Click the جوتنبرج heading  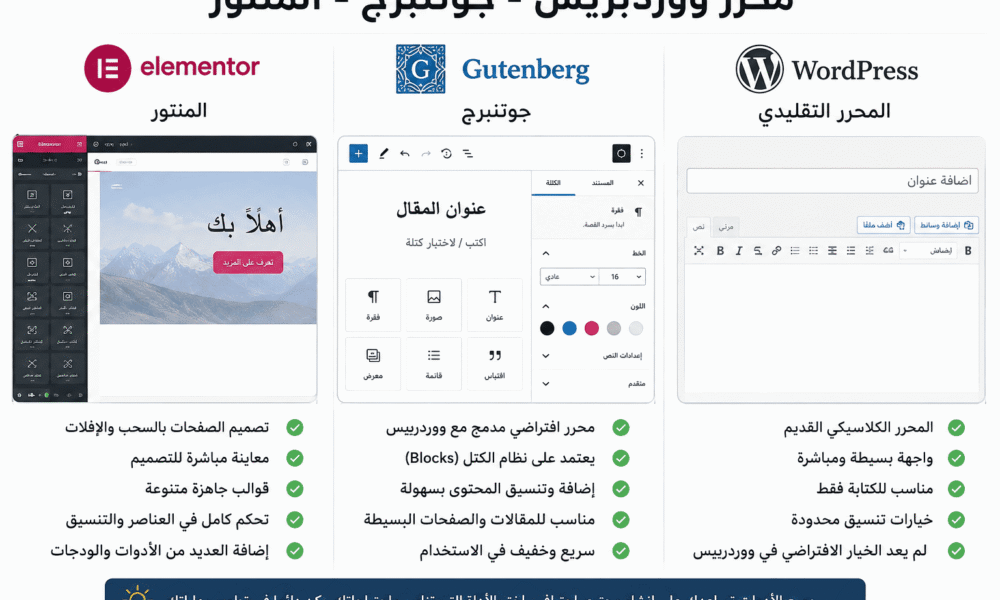(496, 112)
